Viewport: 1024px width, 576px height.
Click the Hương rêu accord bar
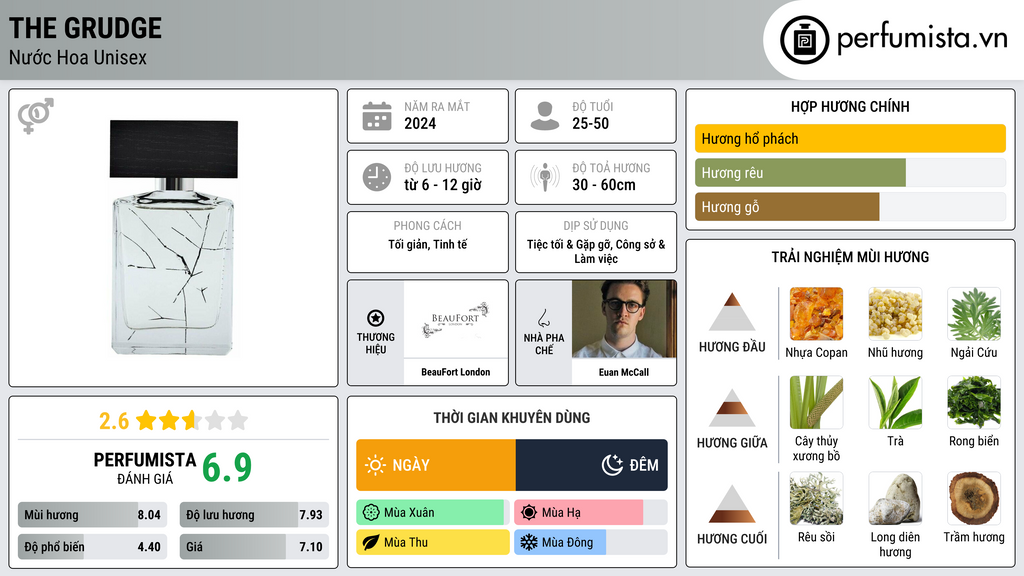point(850,173)
